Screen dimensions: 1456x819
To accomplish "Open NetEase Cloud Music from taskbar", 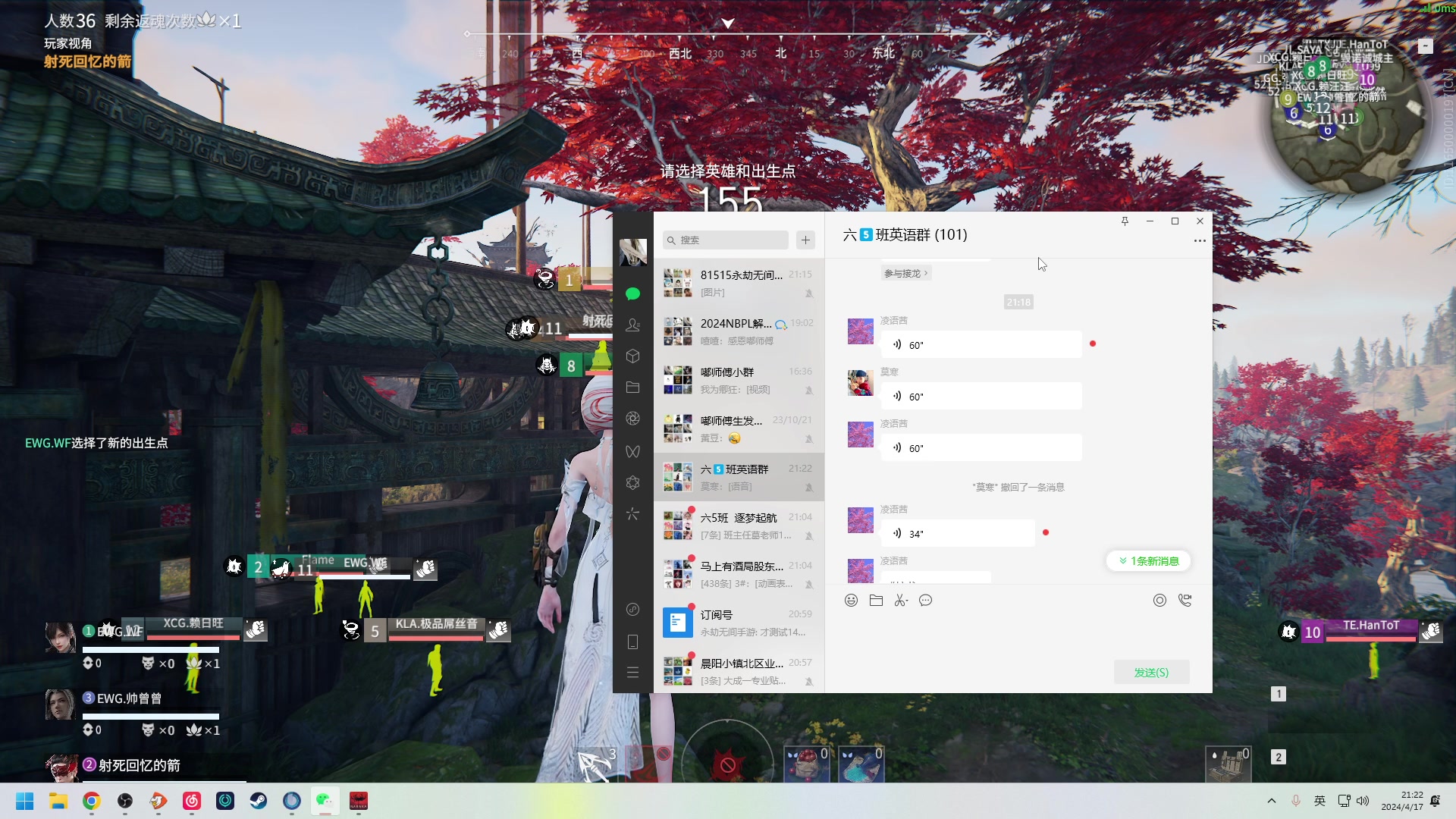I will [x=192, y=801].
